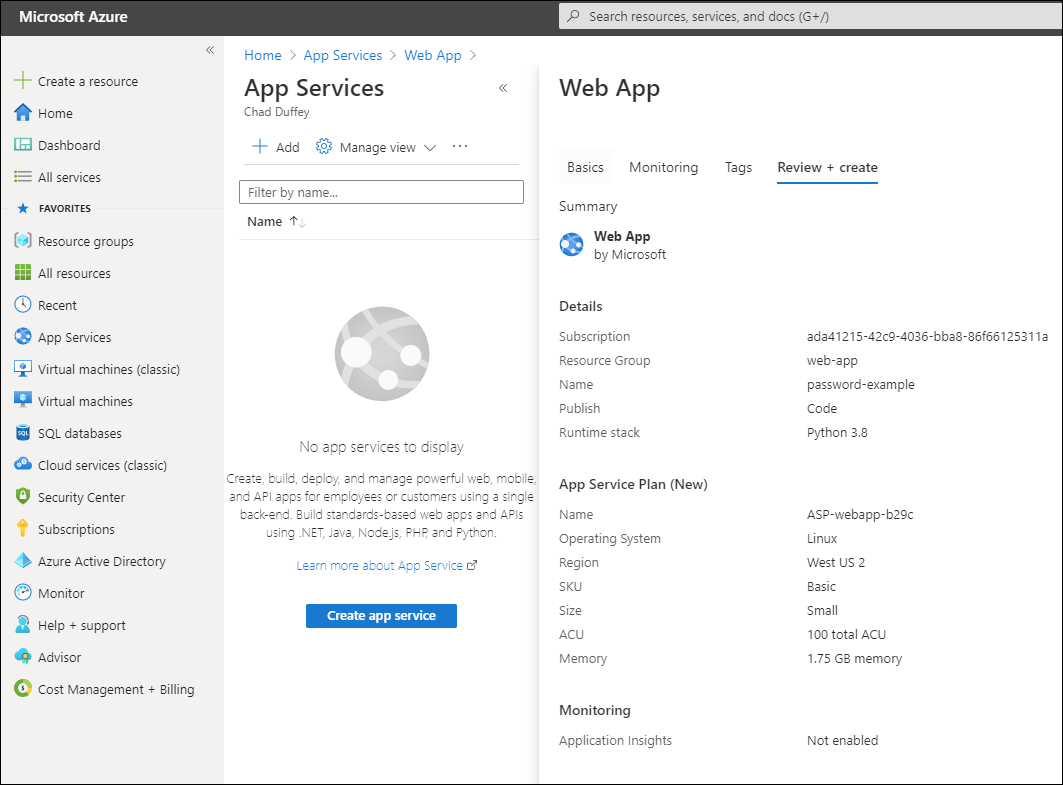Viewport: 1063px width, 785px height.
Task: Collapse the left navigation sidebar
Action: (210, 50)
